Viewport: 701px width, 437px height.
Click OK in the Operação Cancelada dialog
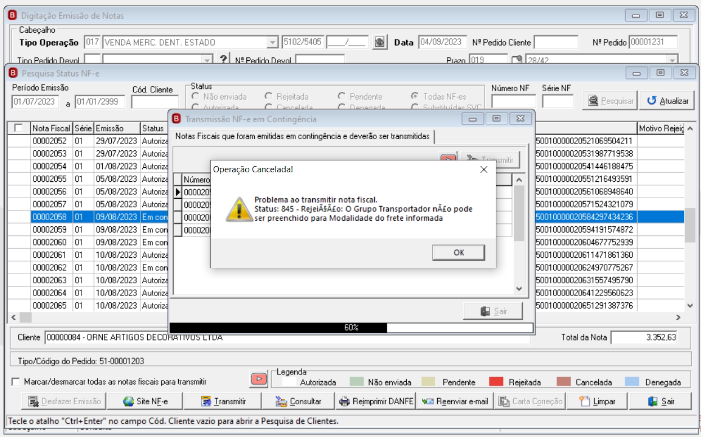(458, 252)
